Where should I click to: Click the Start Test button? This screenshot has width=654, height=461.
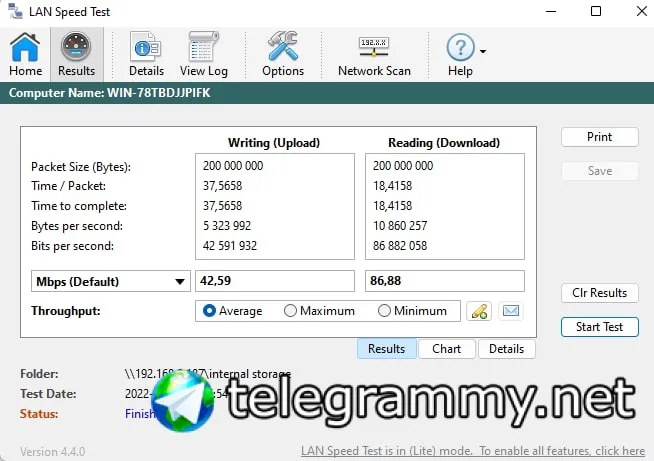click(599, 327)
